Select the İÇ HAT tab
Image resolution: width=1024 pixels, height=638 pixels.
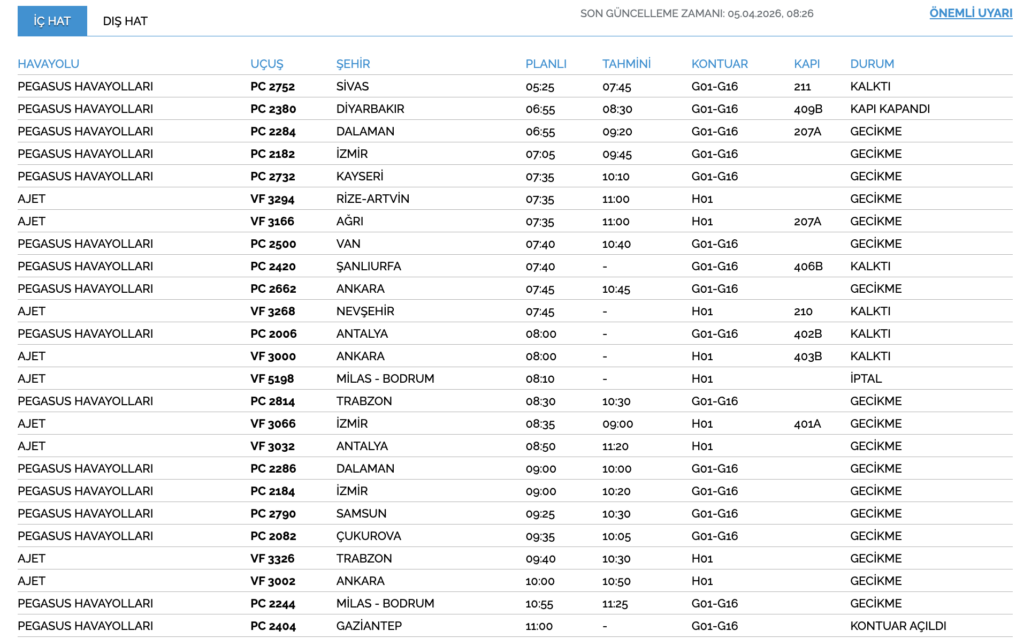pyautogui.click(x=52, y=21)
